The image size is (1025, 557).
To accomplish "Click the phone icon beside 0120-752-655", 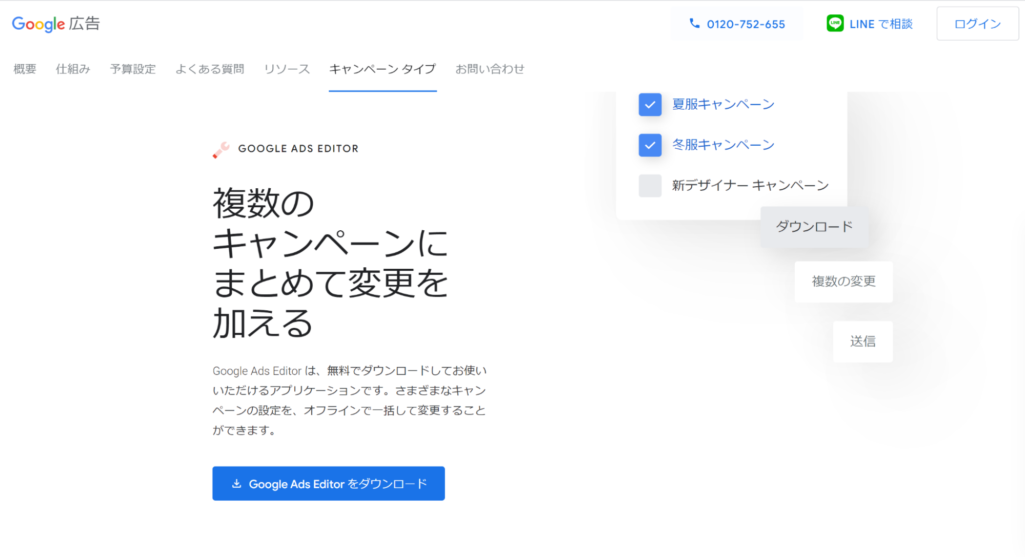I will [x=694, y=24].
